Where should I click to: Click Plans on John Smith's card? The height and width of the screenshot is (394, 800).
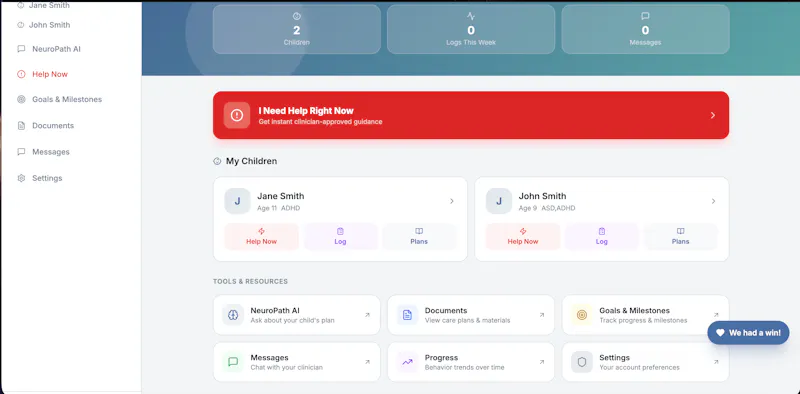681,236
